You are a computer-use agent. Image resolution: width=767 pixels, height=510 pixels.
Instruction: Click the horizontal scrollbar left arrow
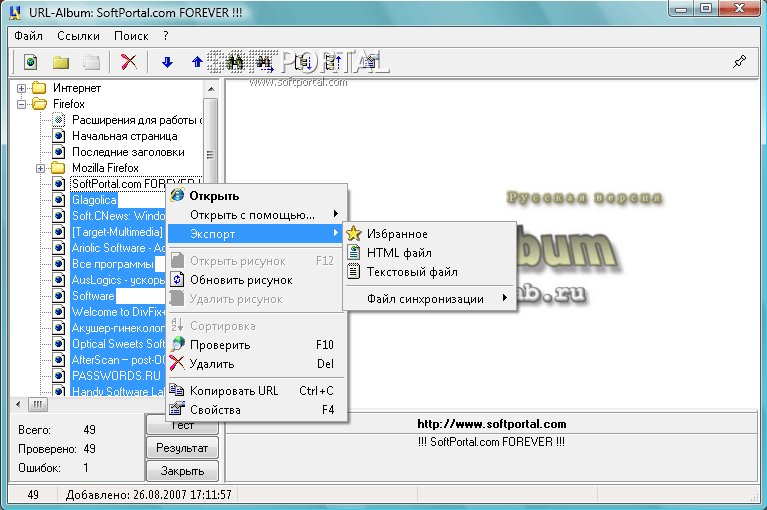click(x=18, y=404)
